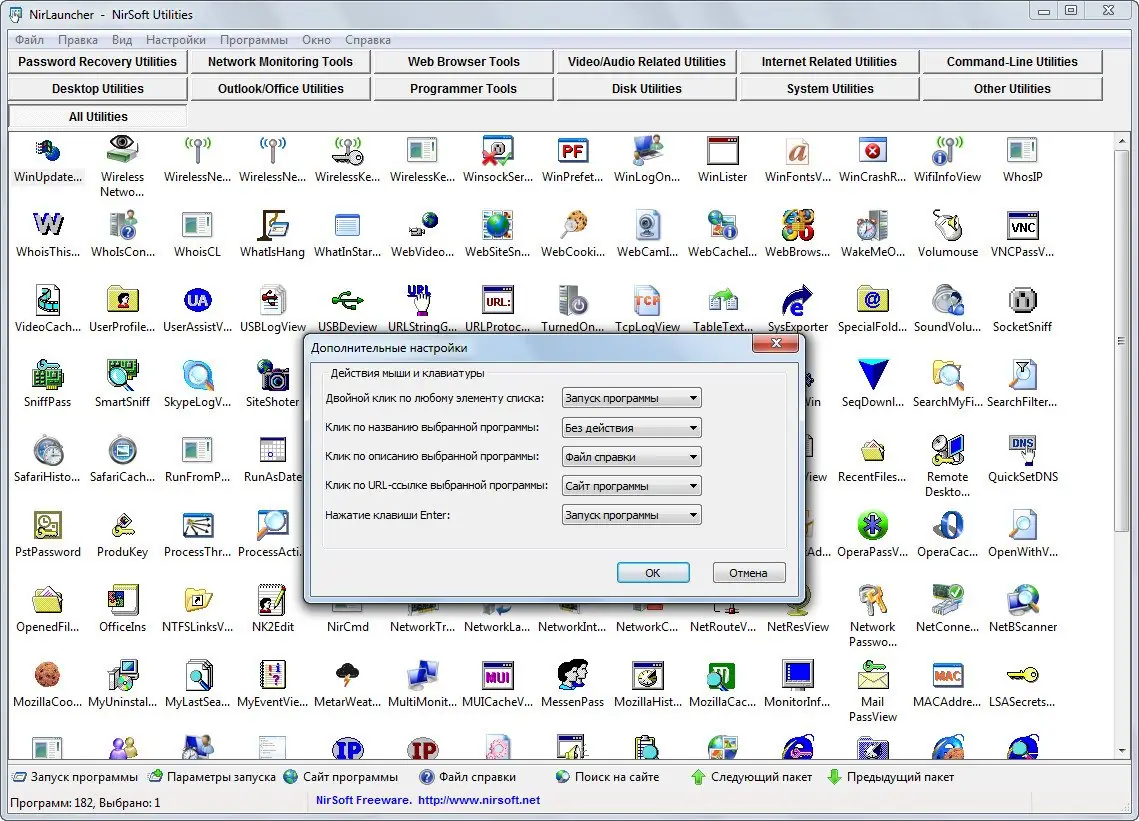Select the WinPrefetch PF icon
This screenshot has height=821, width=1139.
click(x=572, y=151)
